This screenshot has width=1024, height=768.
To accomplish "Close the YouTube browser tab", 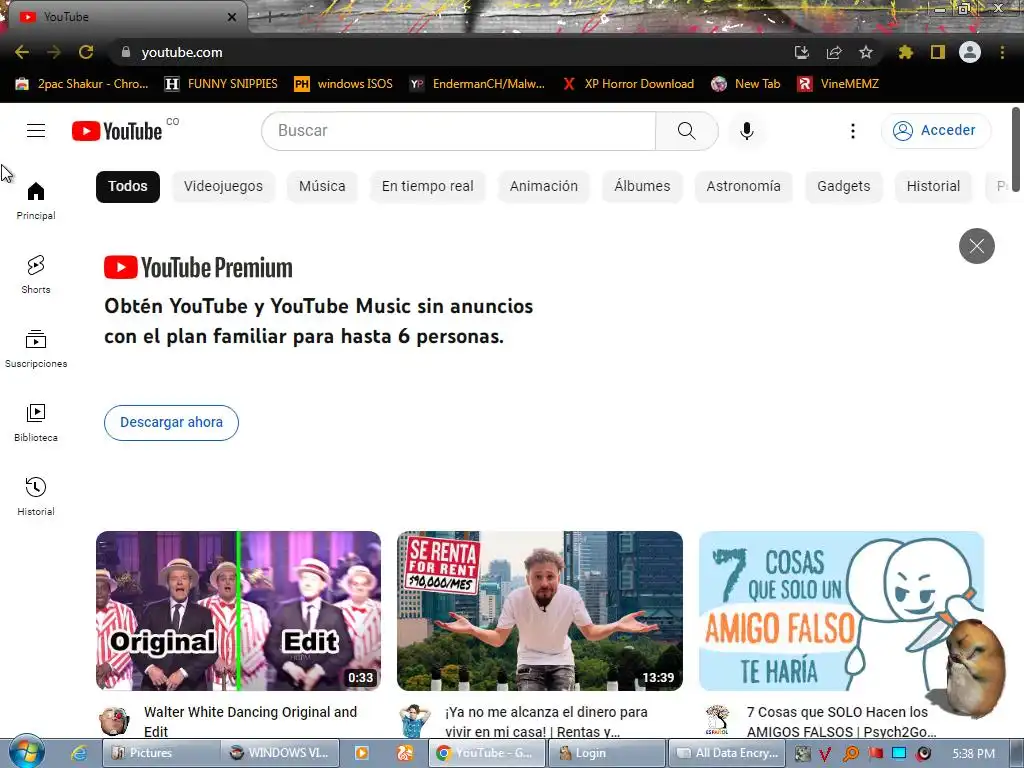I will [232, 17].
